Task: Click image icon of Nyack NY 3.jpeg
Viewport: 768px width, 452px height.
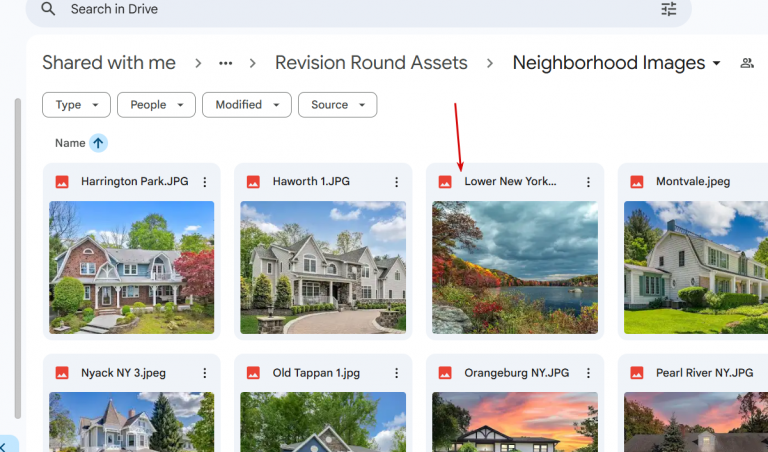Action: pos(62,373)
